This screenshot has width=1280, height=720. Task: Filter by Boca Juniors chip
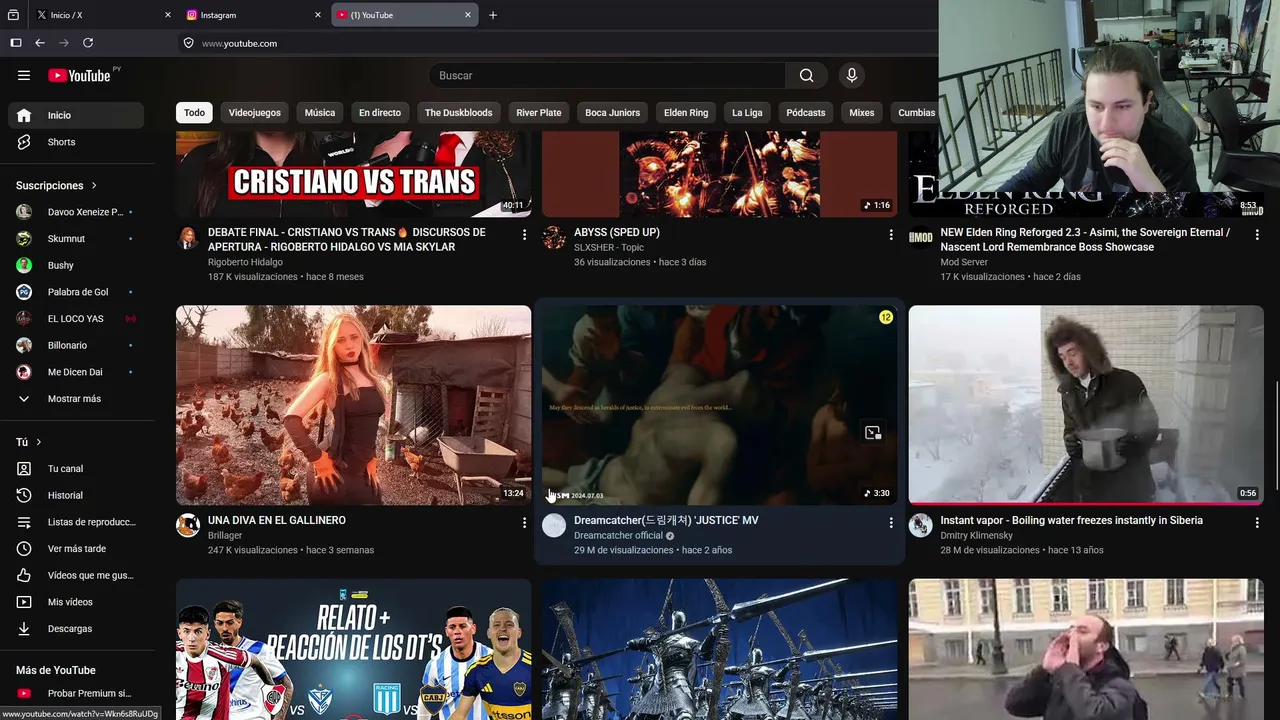click(612, 113)
